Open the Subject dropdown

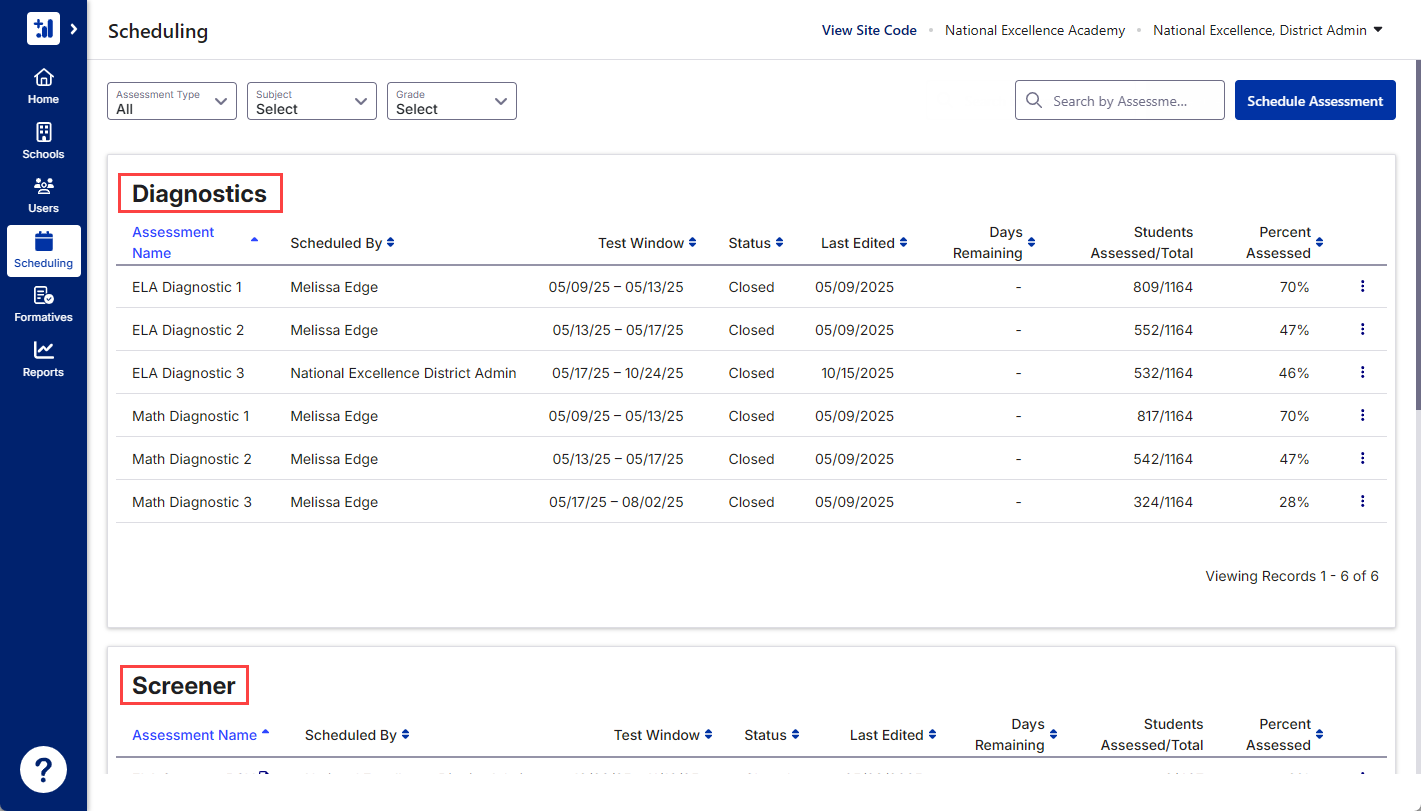point(312,101)
